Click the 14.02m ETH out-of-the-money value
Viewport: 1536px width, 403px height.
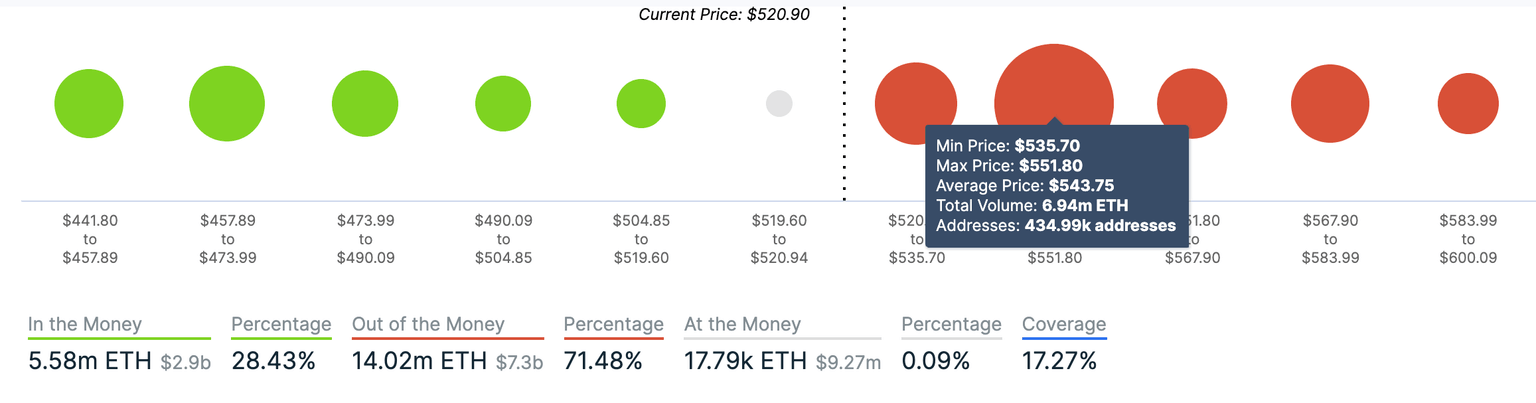[x=420, y=361]
